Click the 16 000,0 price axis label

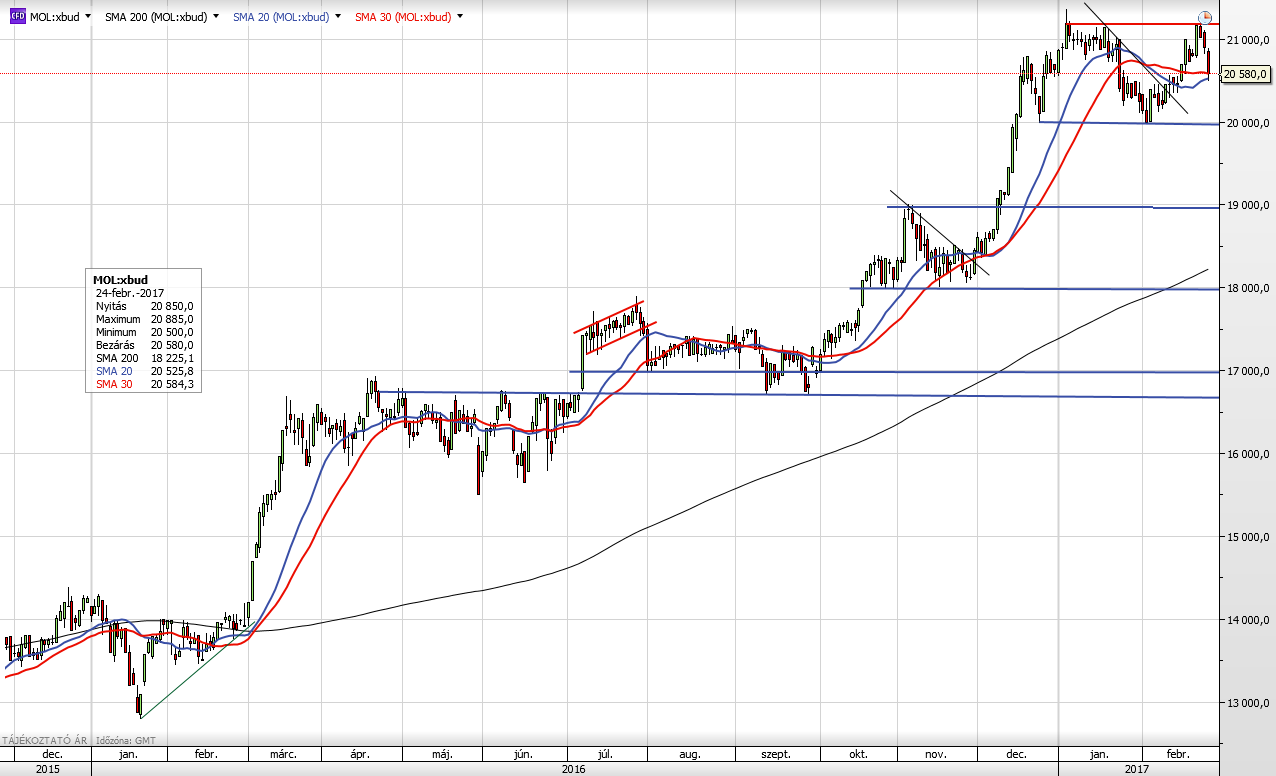point(1248,454)
